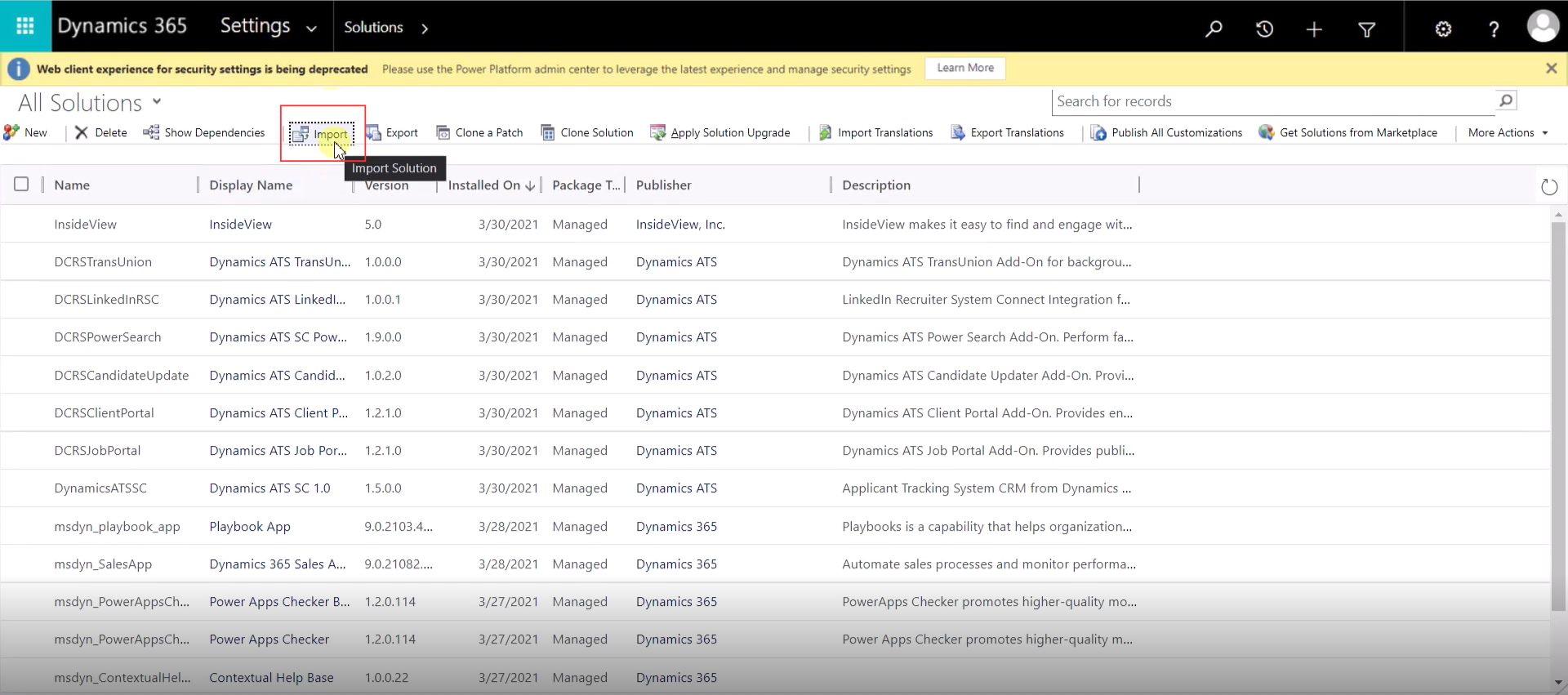The image size is (1568, 695).
Task: Click the New solution button
Action: point(25,132)
